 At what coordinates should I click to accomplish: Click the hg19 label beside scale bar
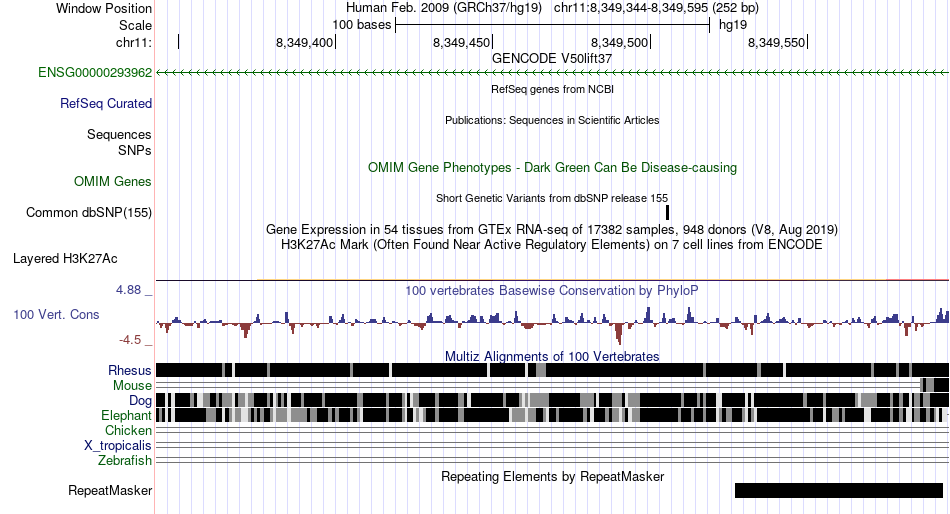pyautogui.click(x=733, y=25)
